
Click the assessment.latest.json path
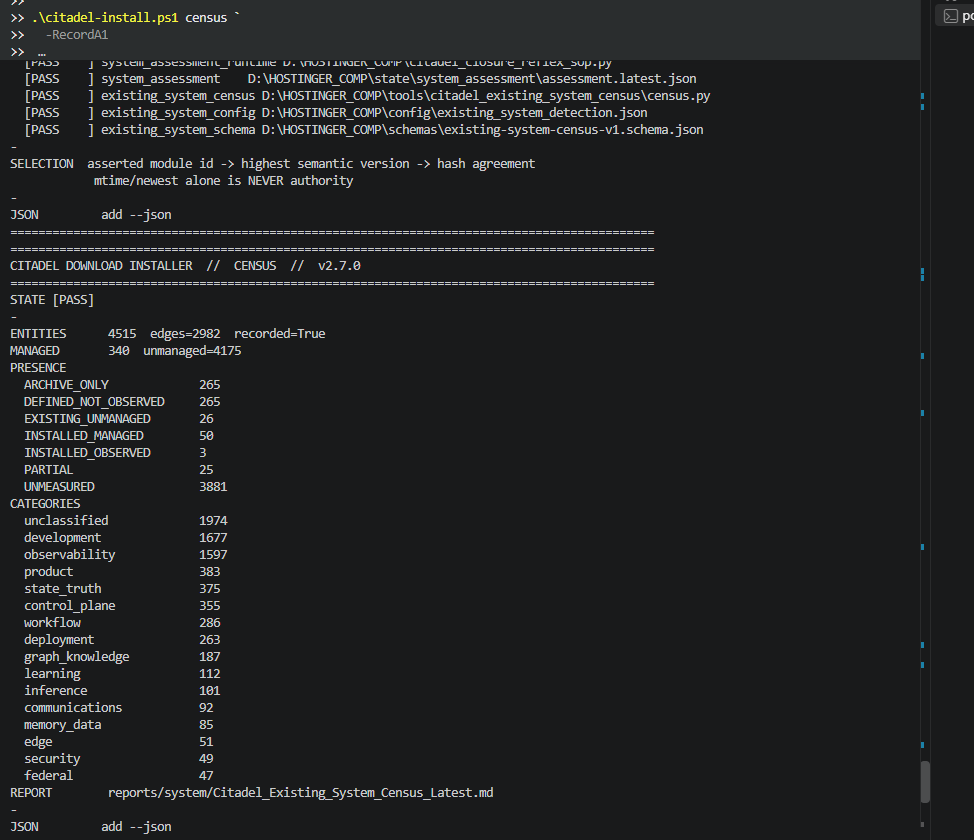pos(472,79)
